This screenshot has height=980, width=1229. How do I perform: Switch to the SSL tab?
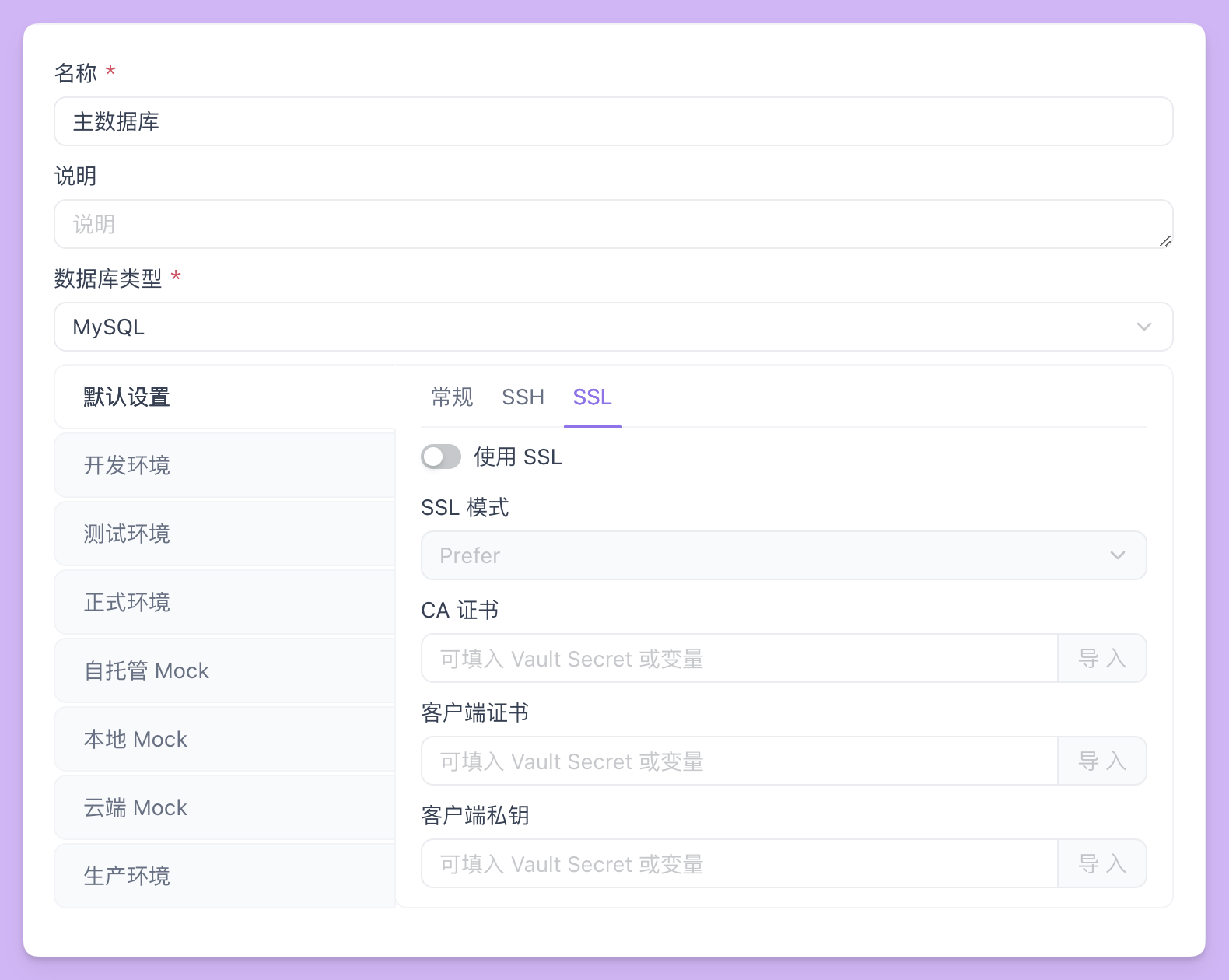pos(592,397)
